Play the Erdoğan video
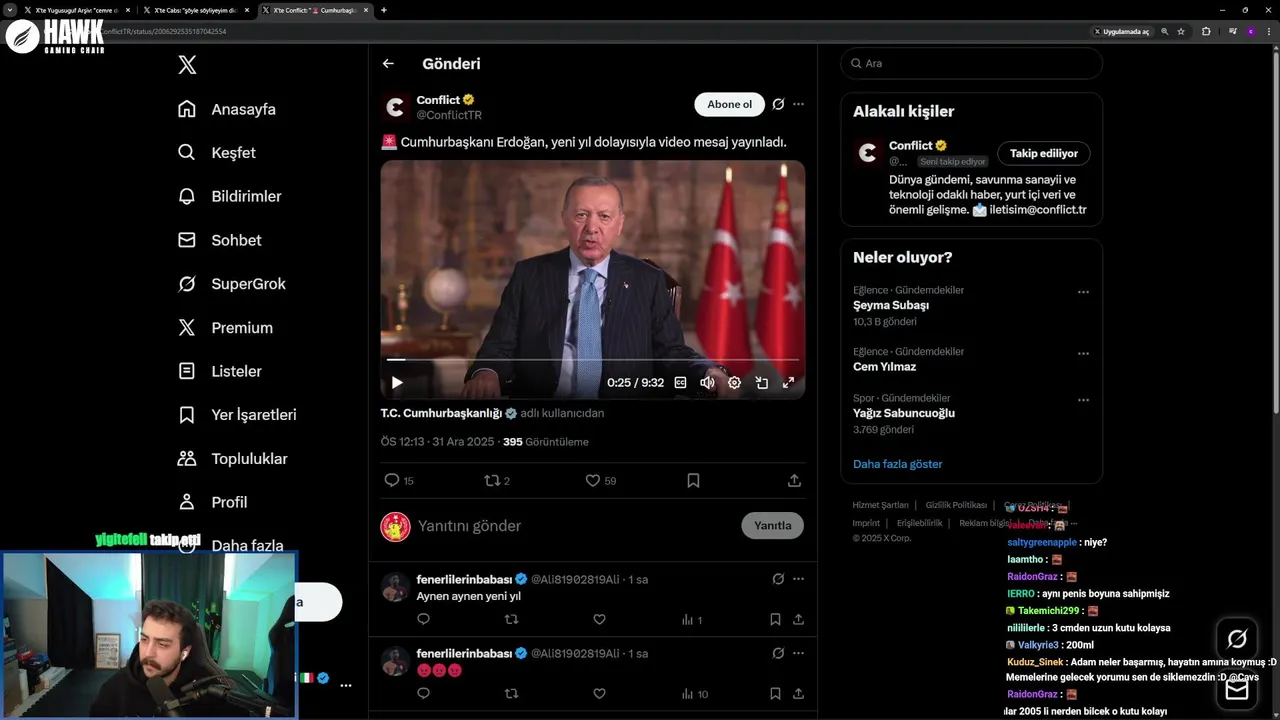The height and width of the screenshot is (720, 1280). [397, 382]
